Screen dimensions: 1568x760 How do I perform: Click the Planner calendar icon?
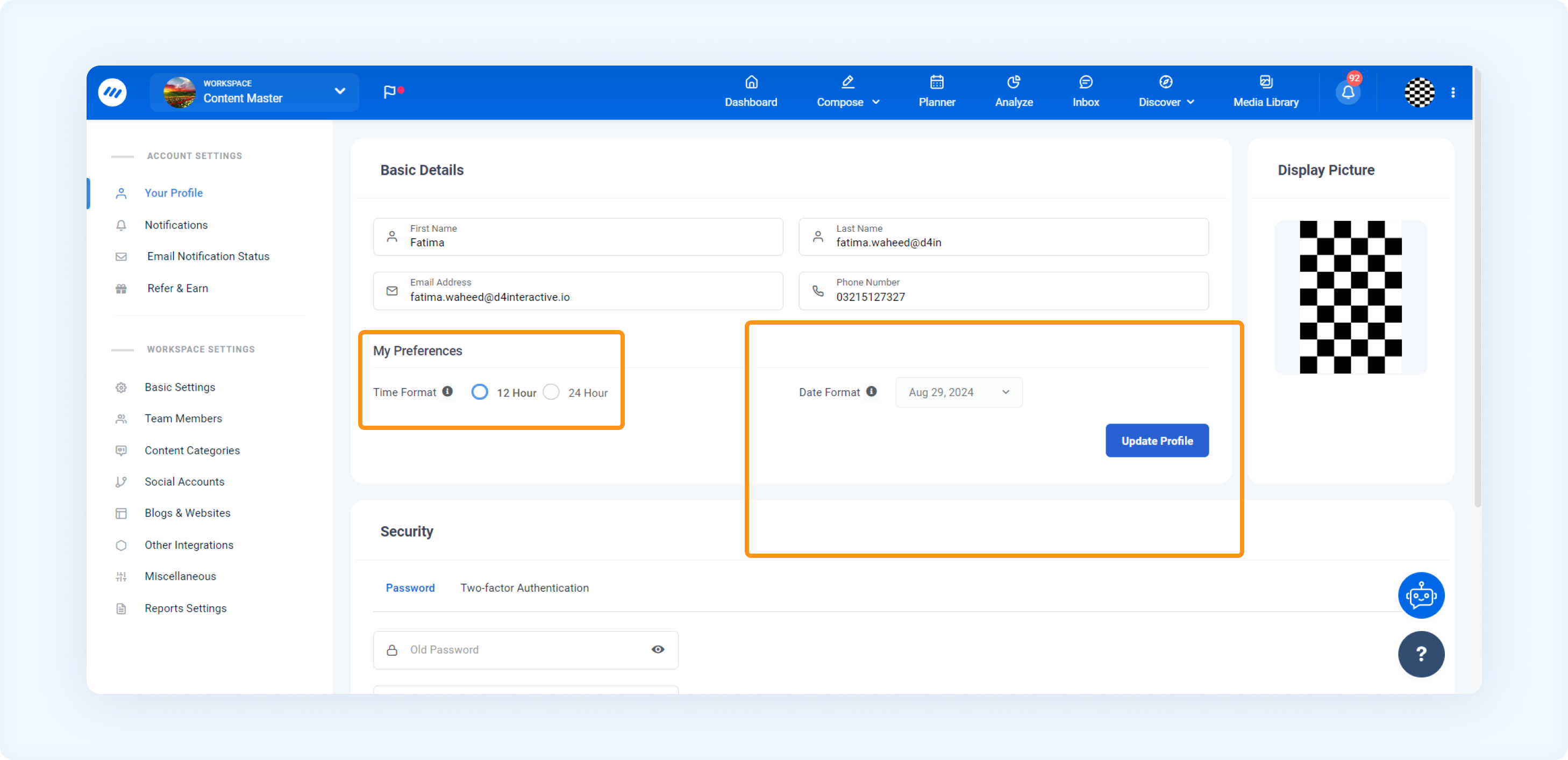coord(936,82)
